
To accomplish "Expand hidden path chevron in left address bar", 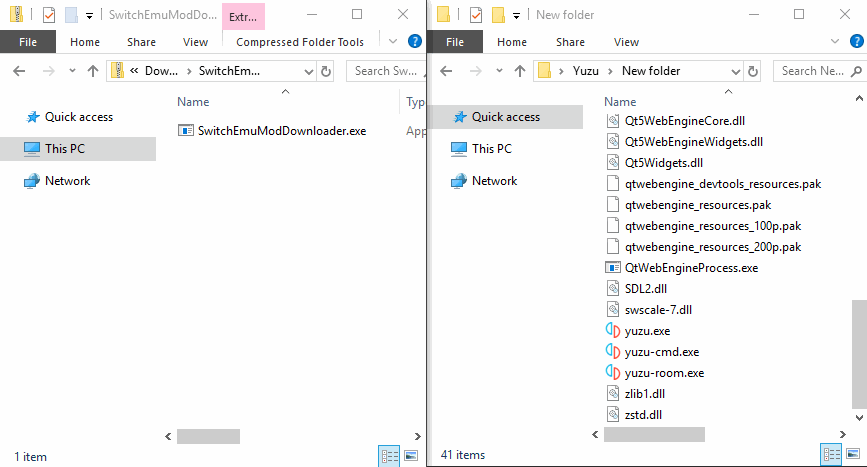I will (x=134, y=71).
